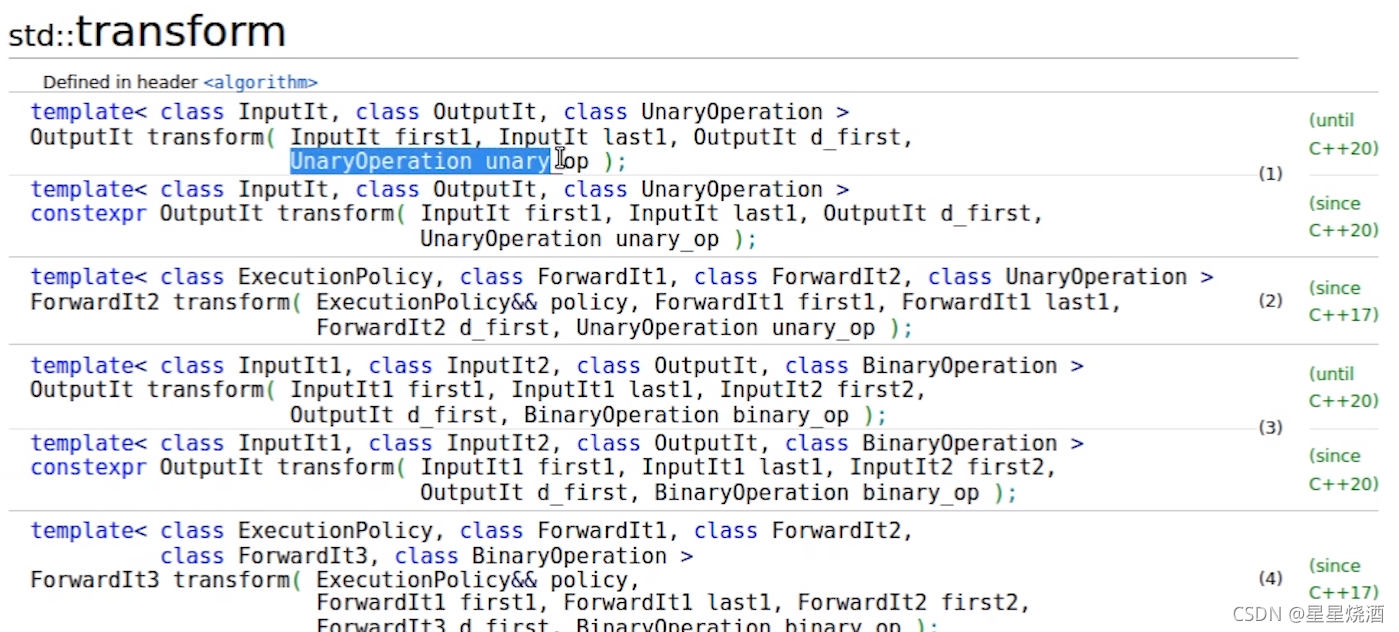Open the <algorithm> header link
Screen dimensions: 1399x632
click(x=261, y=82)
